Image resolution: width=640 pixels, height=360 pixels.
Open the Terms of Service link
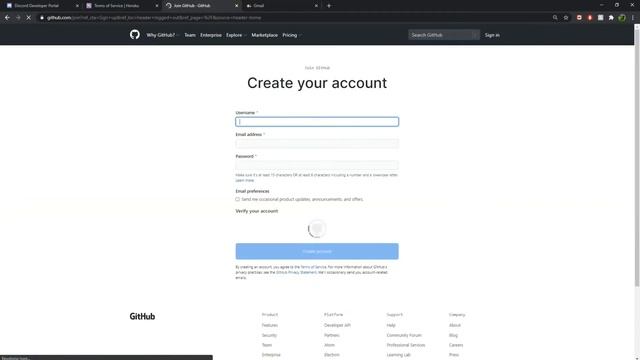click(313, 267)
